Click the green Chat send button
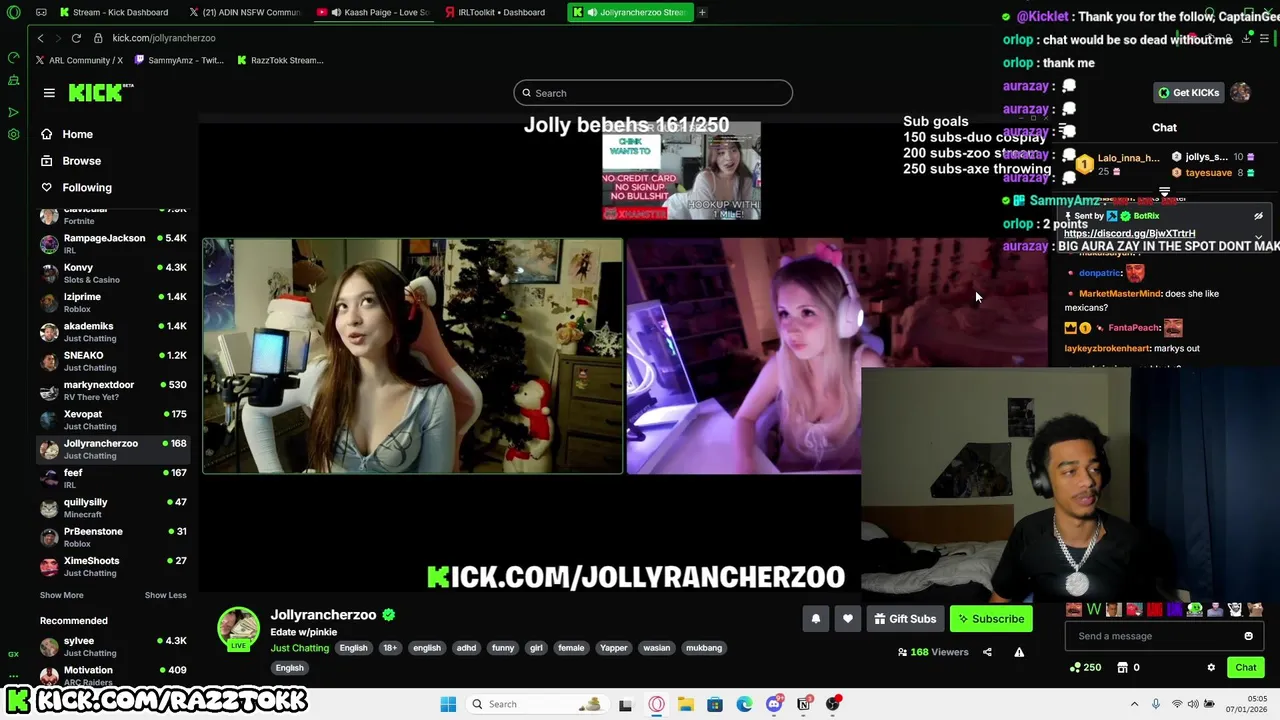Screen dimensions: 1280x720 point(1246,667)
